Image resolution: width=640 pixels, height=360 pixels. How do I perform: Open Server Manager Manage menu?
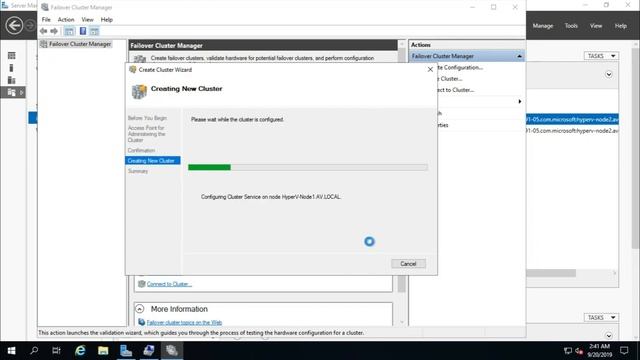[542, 26]
